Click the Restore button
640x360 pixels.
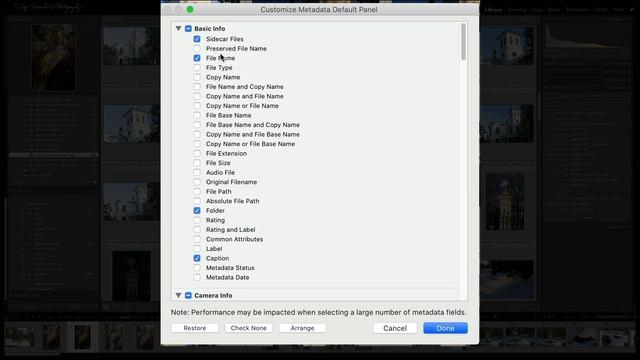pos(195,328)
